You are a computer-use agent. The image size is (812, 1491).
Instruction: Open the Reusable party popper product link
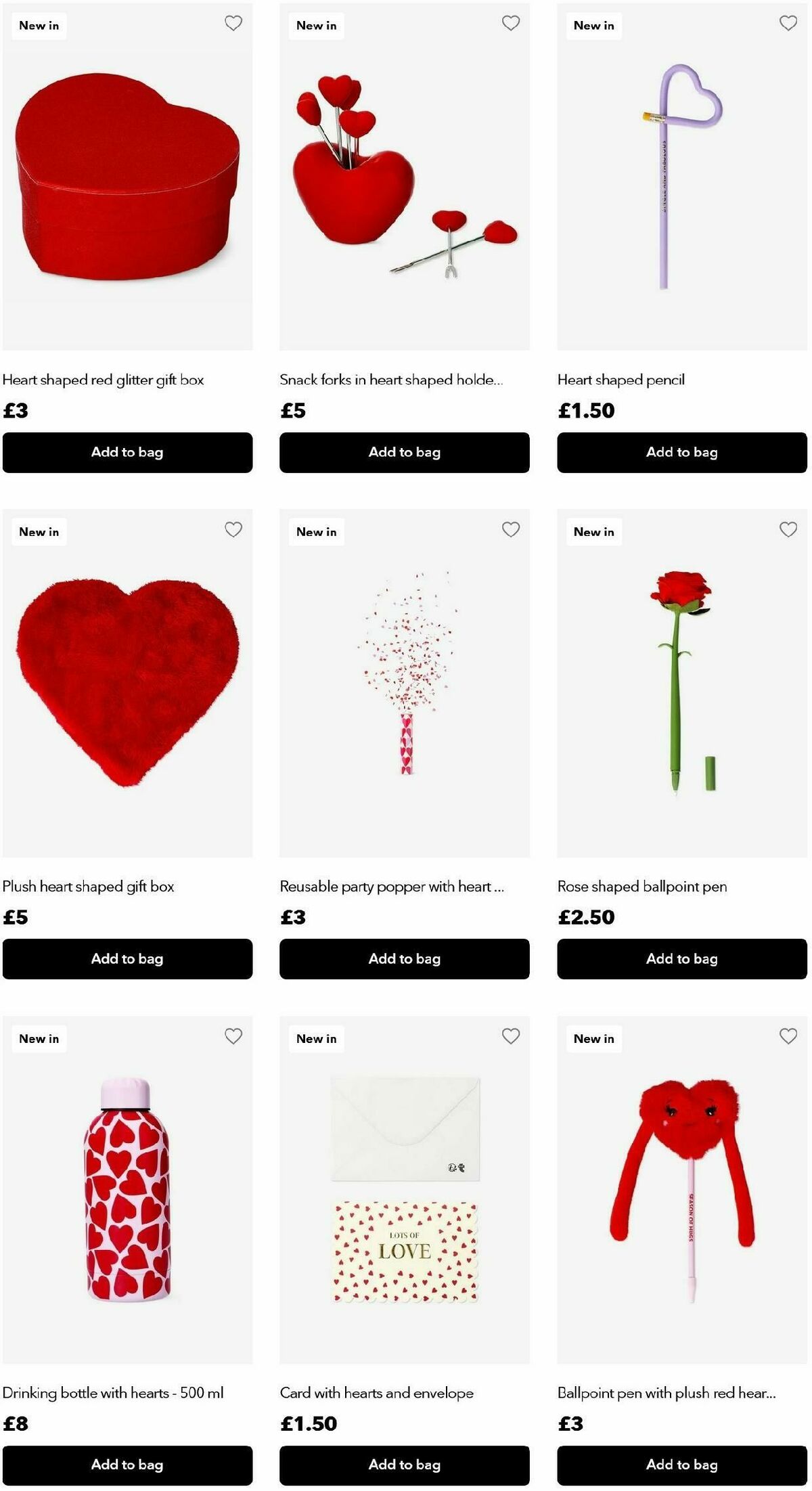[x=392, y=886]
